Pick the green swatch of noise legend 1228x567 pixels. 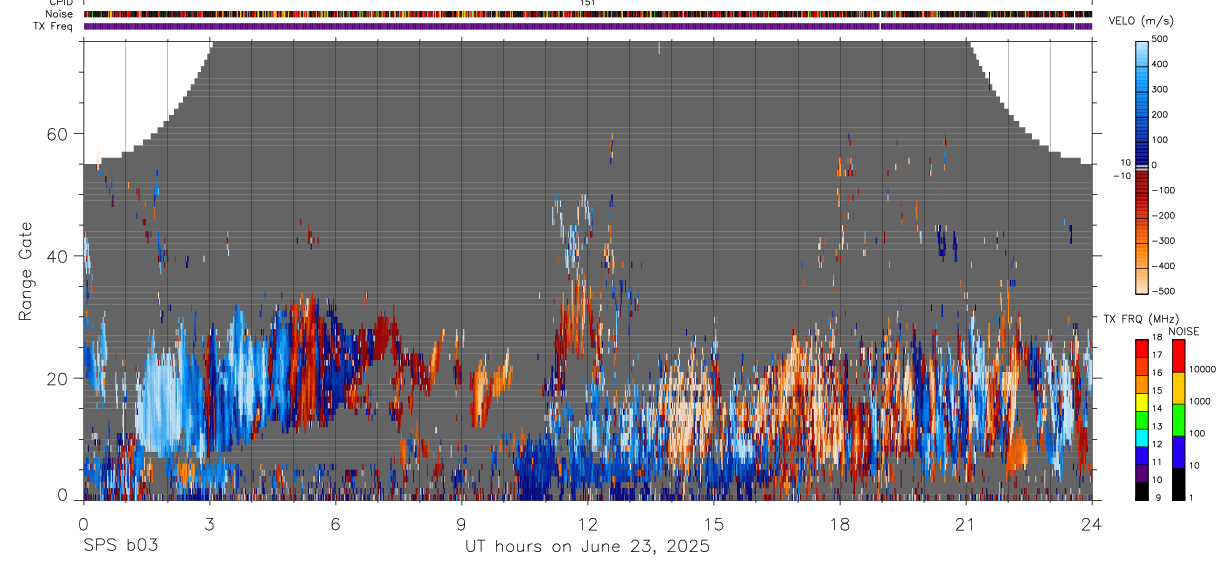click(1178, 420)
